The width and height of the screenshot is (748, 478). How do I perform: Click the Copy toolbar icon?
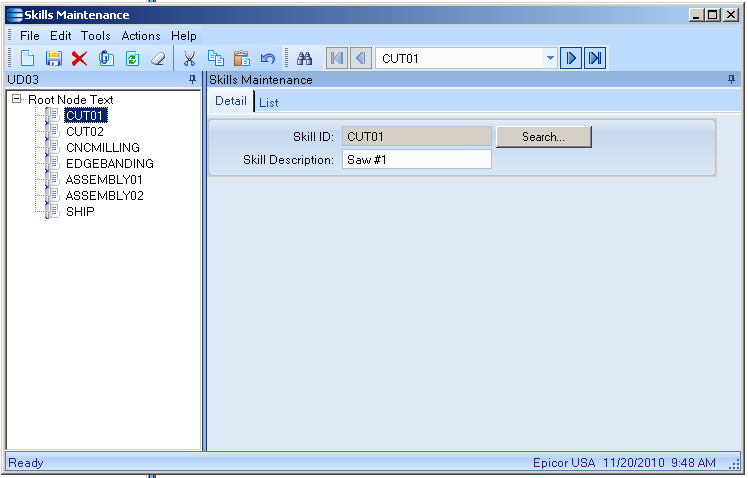(x=216, y=58)
